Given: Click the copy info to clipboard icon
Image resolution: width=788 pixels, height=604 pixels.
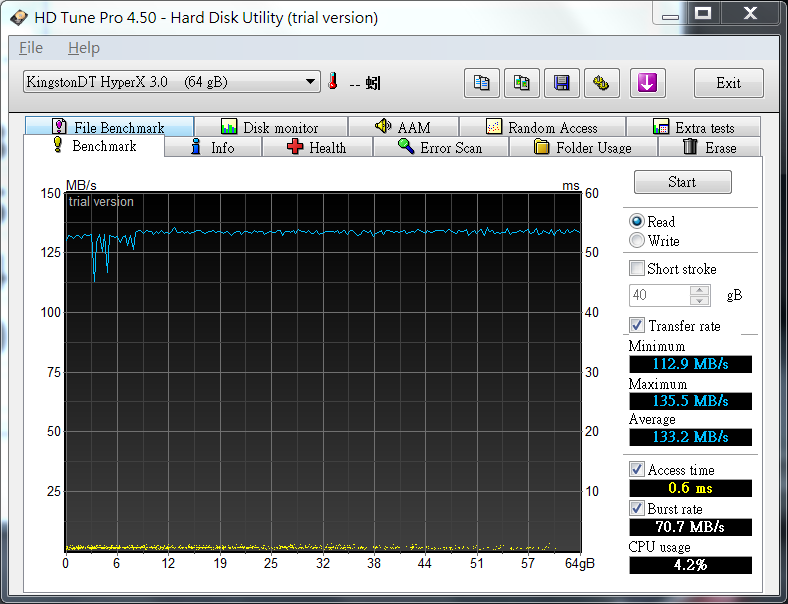Looking at the screenshot, I should pyautogui.click(x=481, y=83).
